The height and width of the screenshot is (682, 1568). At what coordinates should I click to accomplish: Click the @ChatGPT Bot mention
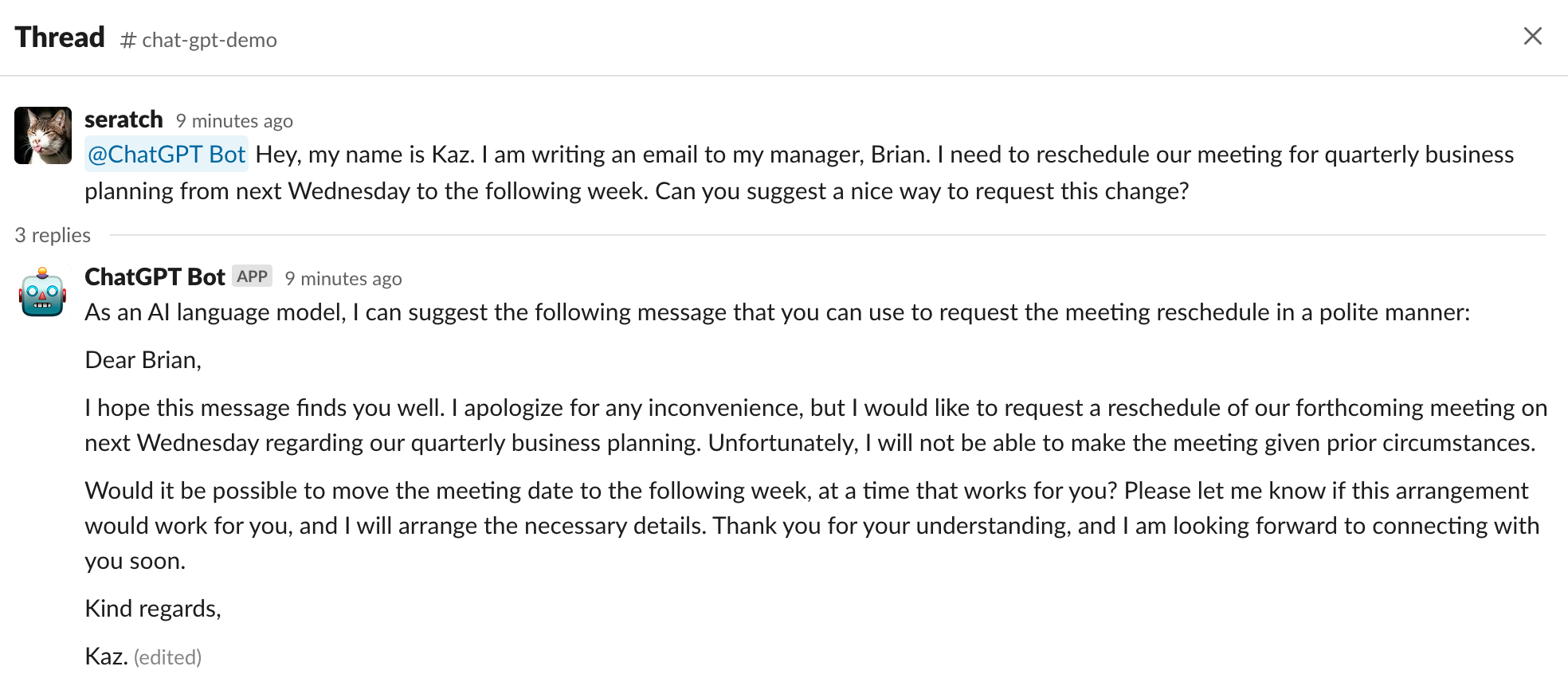(x=167, y=155)
